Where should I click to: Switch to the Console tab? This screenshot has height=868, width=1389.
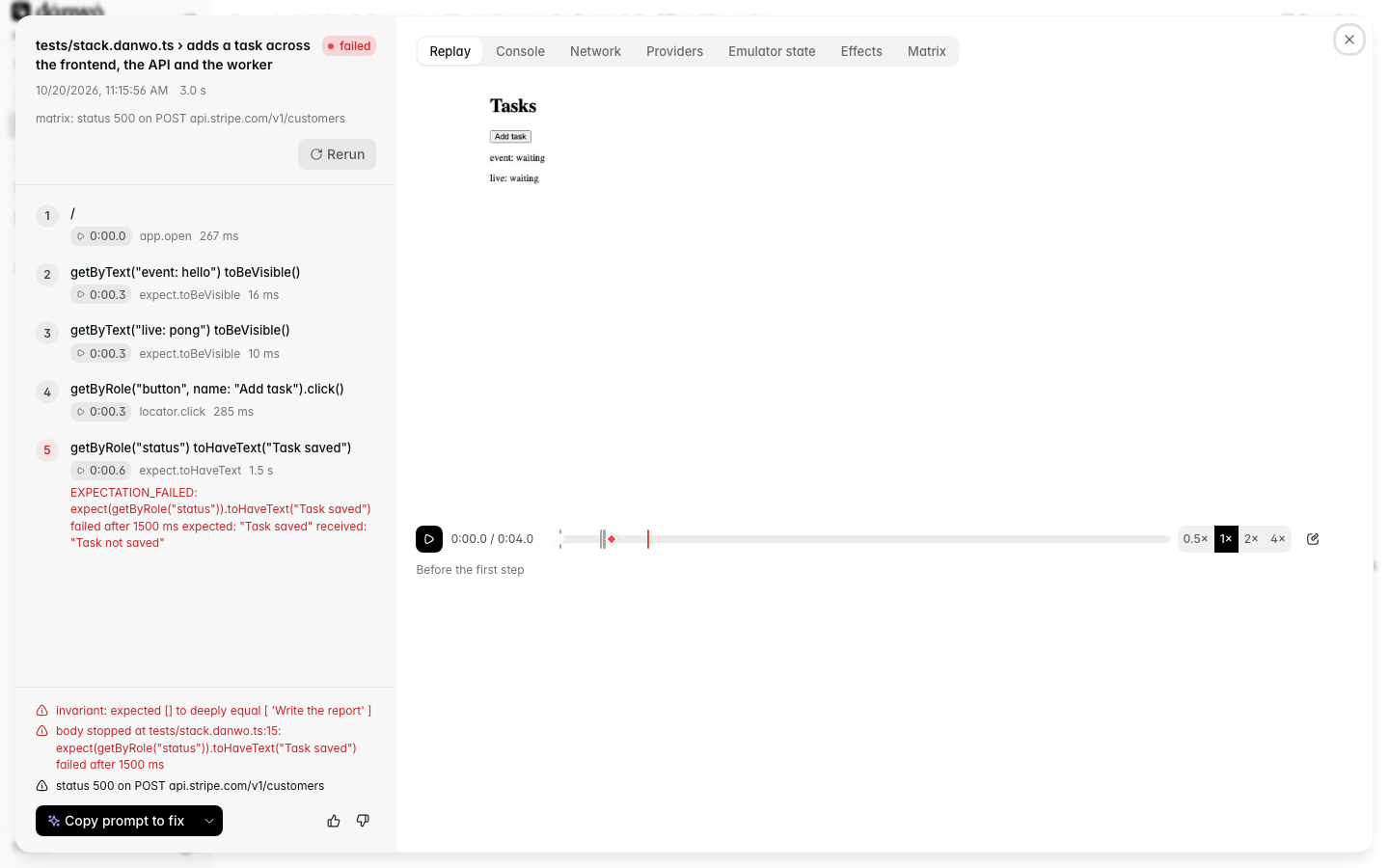click(x=521, y=51)
